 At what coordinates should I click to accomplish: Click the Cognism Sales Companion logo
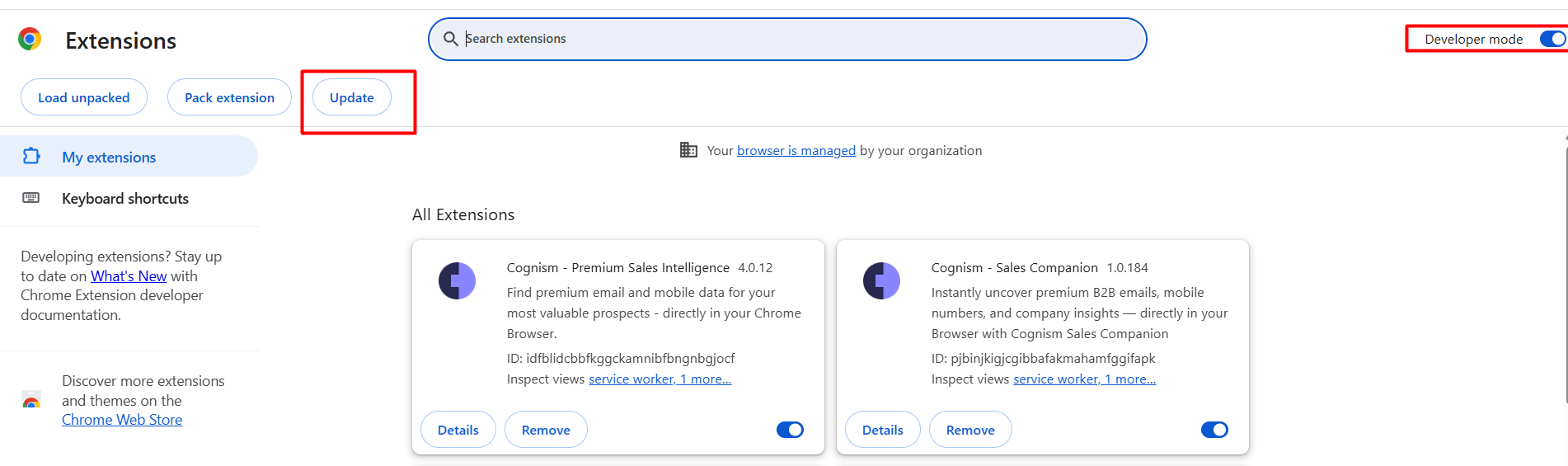tap(881, 281)
